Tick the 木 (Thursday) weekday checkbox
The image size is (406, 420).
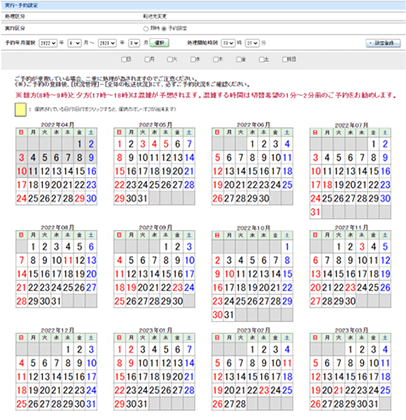pos(216,59)
